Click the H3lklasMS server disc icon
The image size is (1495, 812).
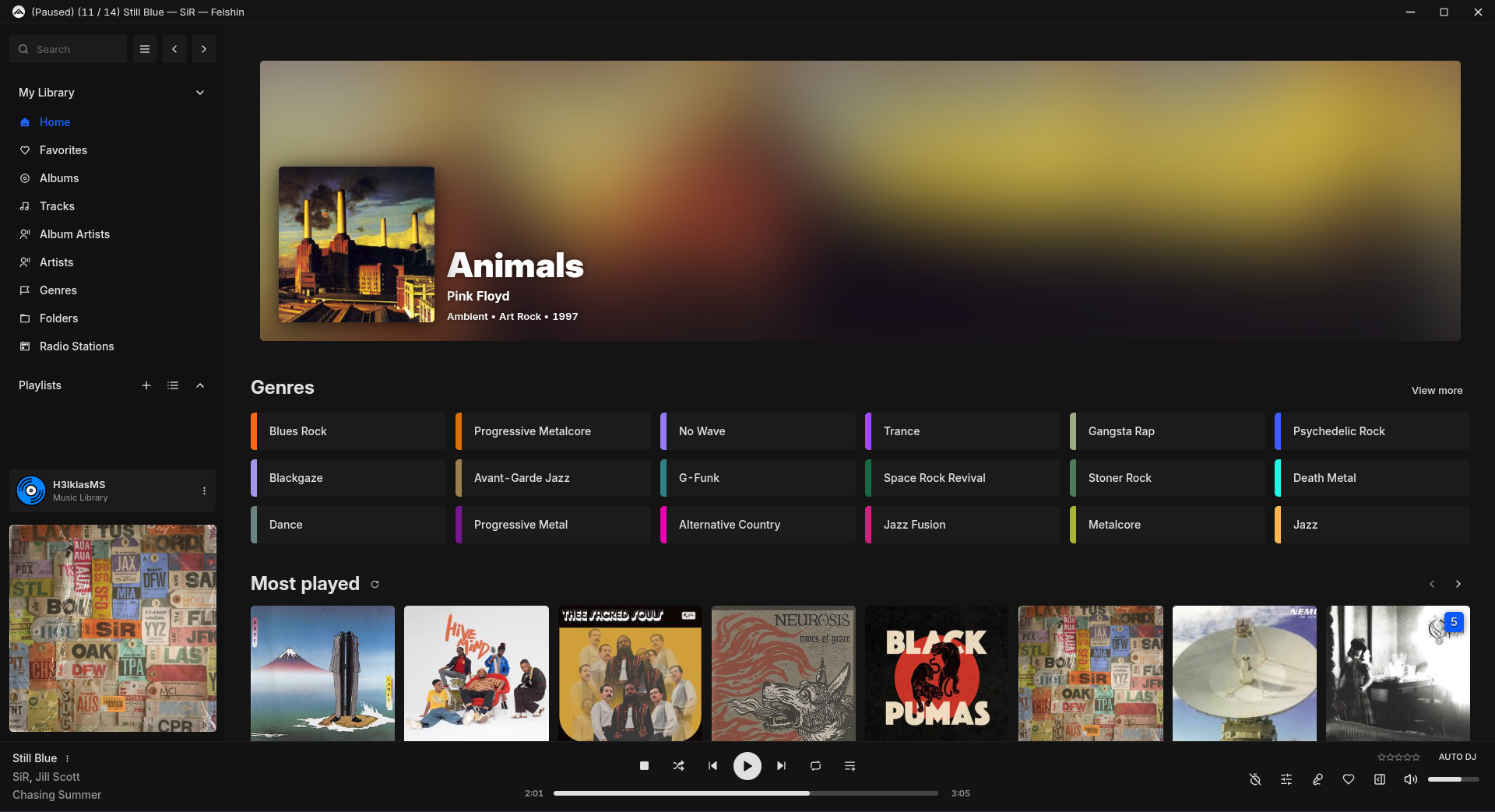[x=31, y=490]
